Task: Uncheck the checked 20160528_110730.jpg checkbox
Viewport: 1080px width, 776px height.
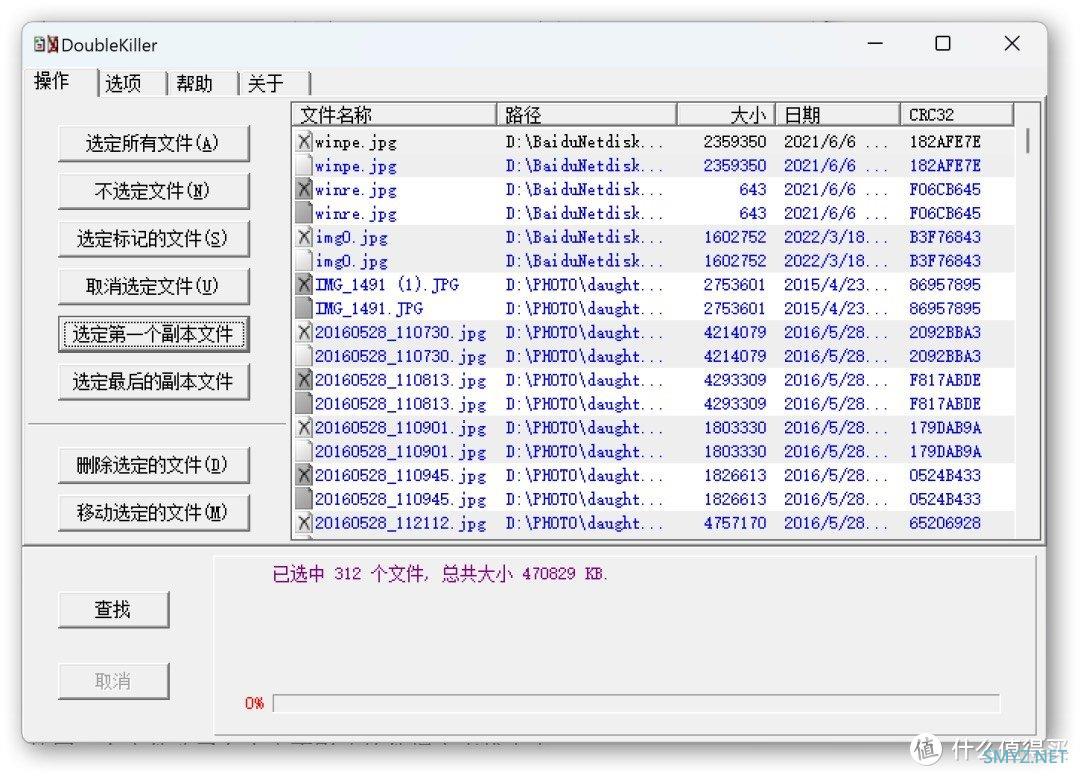Action: click(304, 332)
